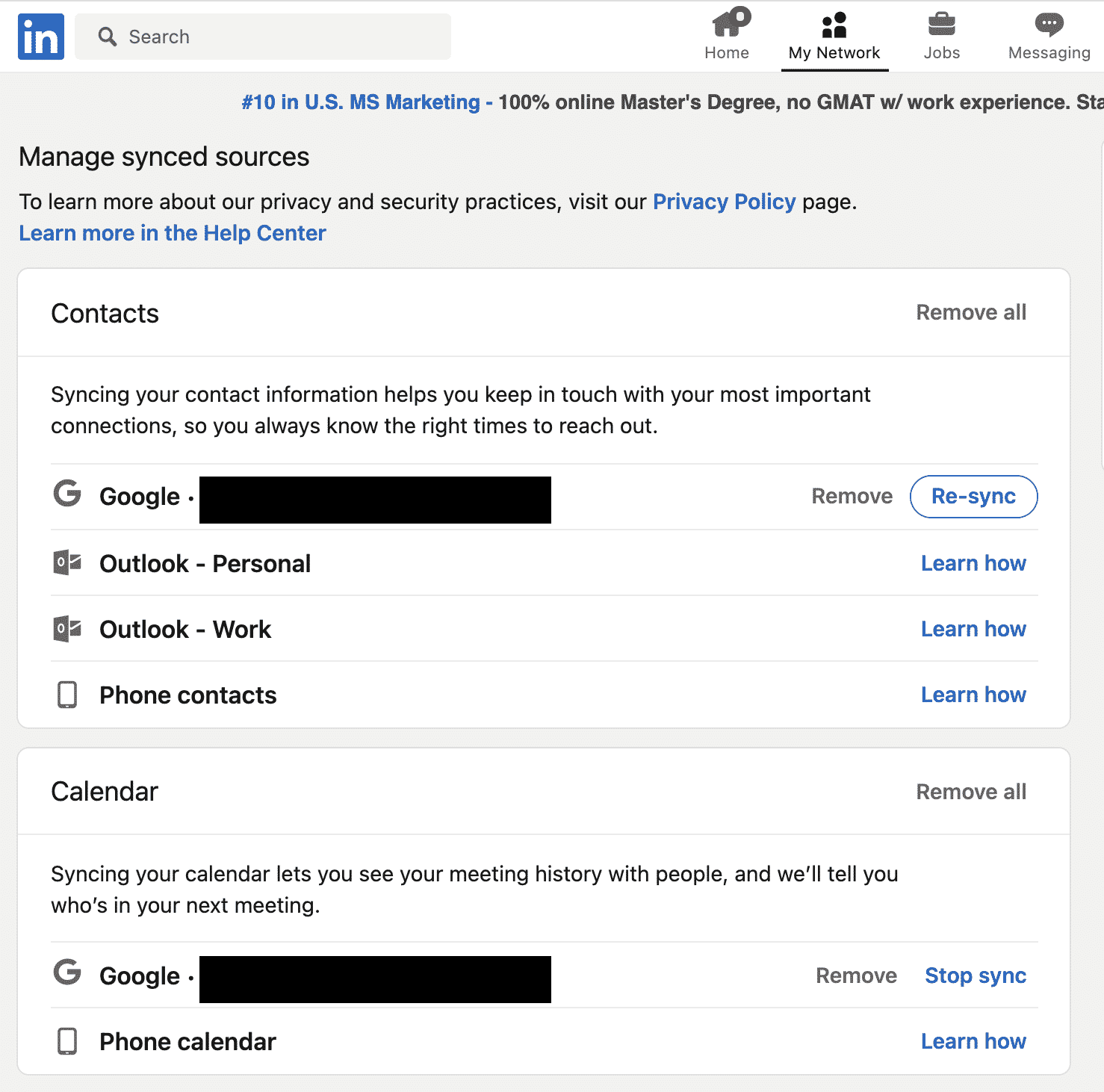
Task: Click the Phone calendar device icon
Action: (67, 1041)
